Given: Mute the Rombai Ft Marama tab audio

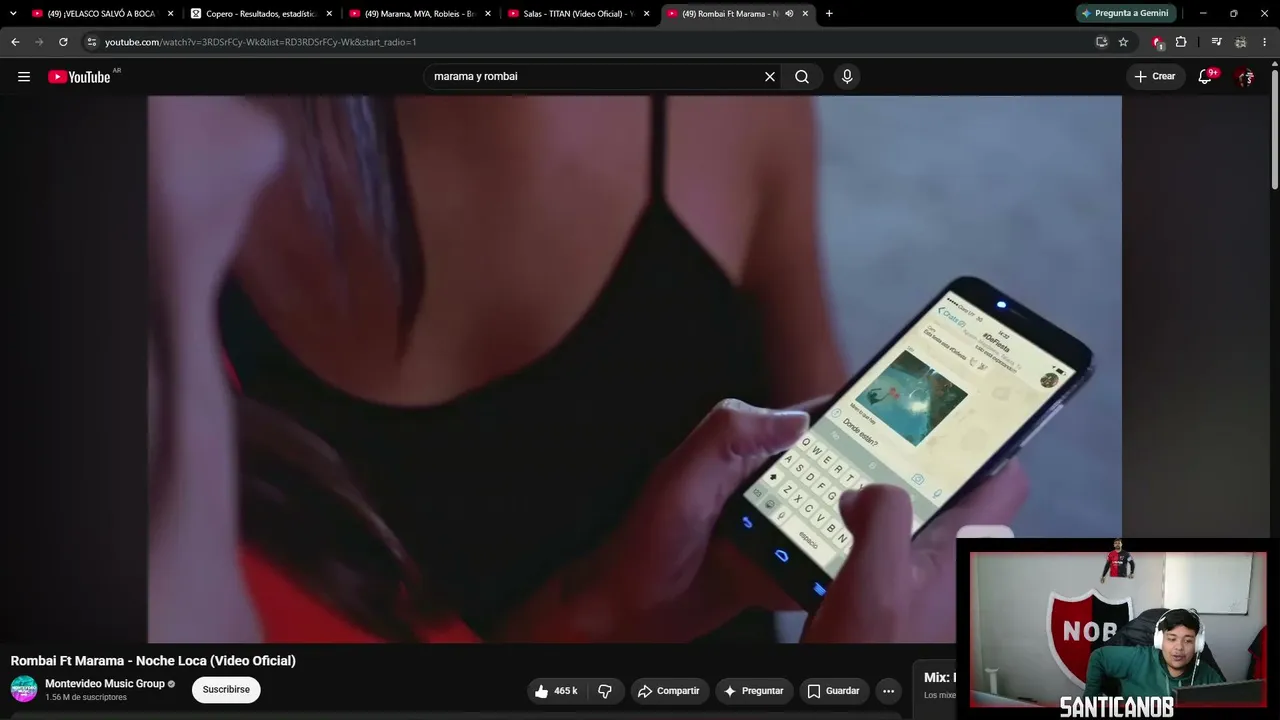Looking at the screenshot, I should coord(789,14).
